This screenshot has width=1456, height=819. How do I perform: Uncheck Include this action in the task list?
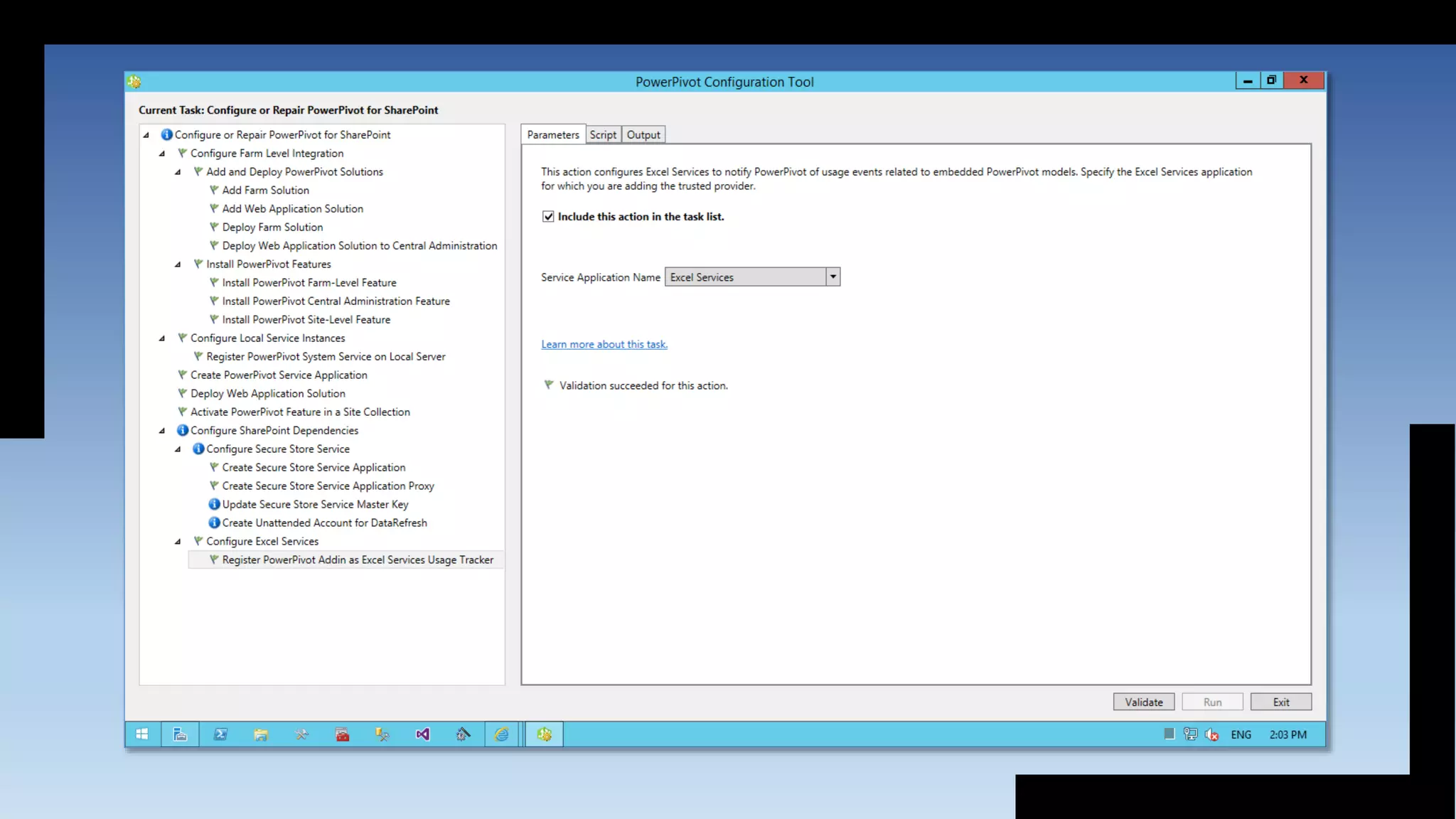(548, 217)
